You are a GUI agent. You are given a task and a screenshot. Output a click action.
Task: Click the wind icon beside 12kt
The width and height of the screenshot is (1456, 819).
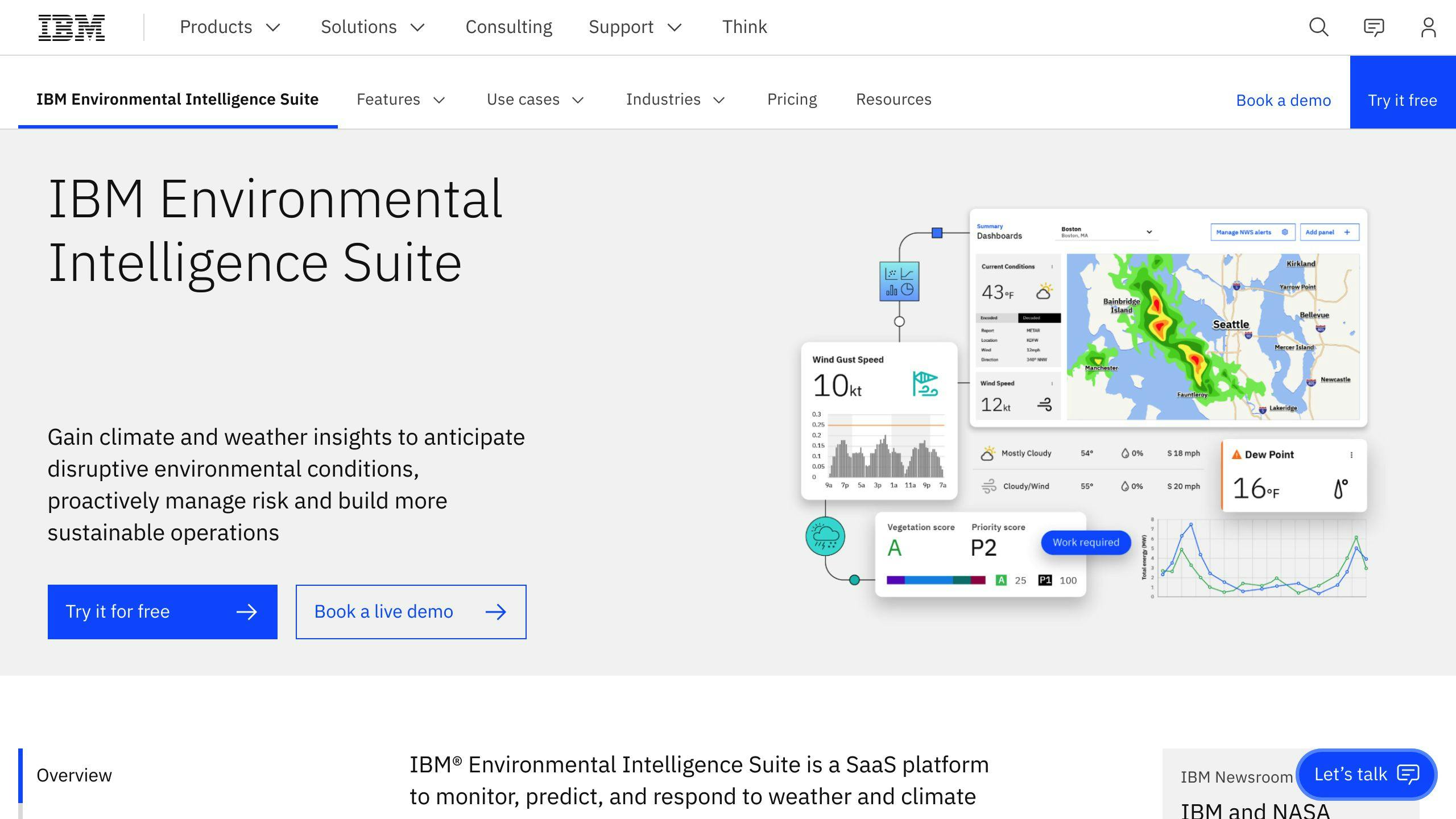click(1044, 404)
